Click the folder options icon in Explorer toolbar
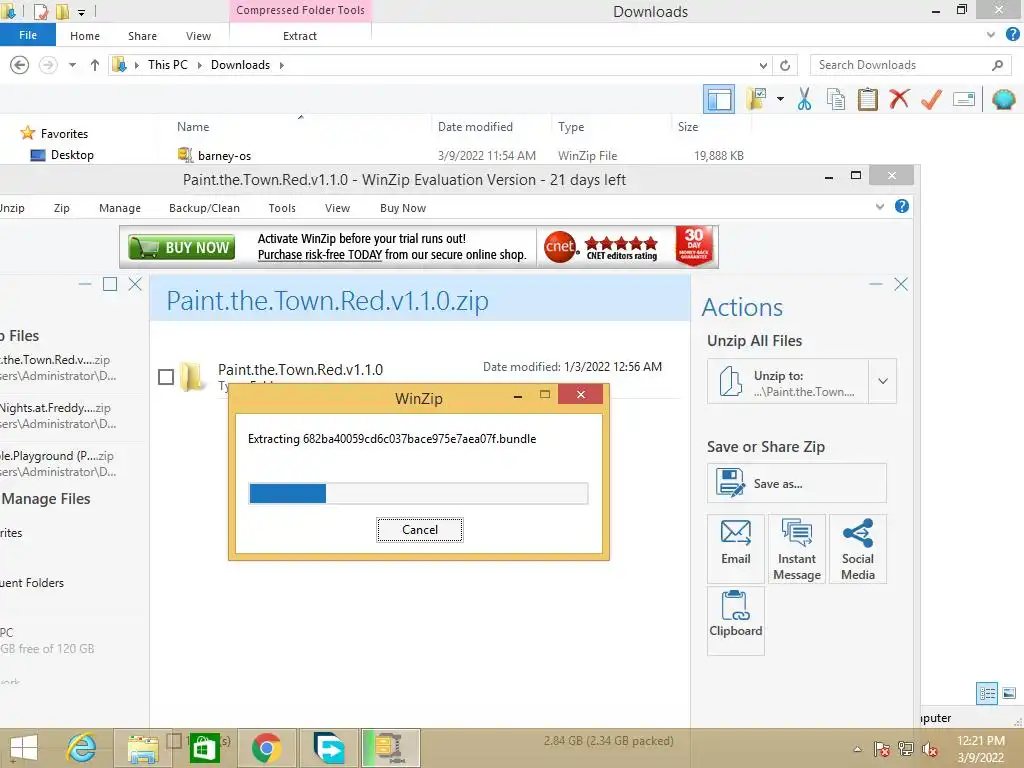Viewport: 1024px width, 768px height. tap(756, 100)
